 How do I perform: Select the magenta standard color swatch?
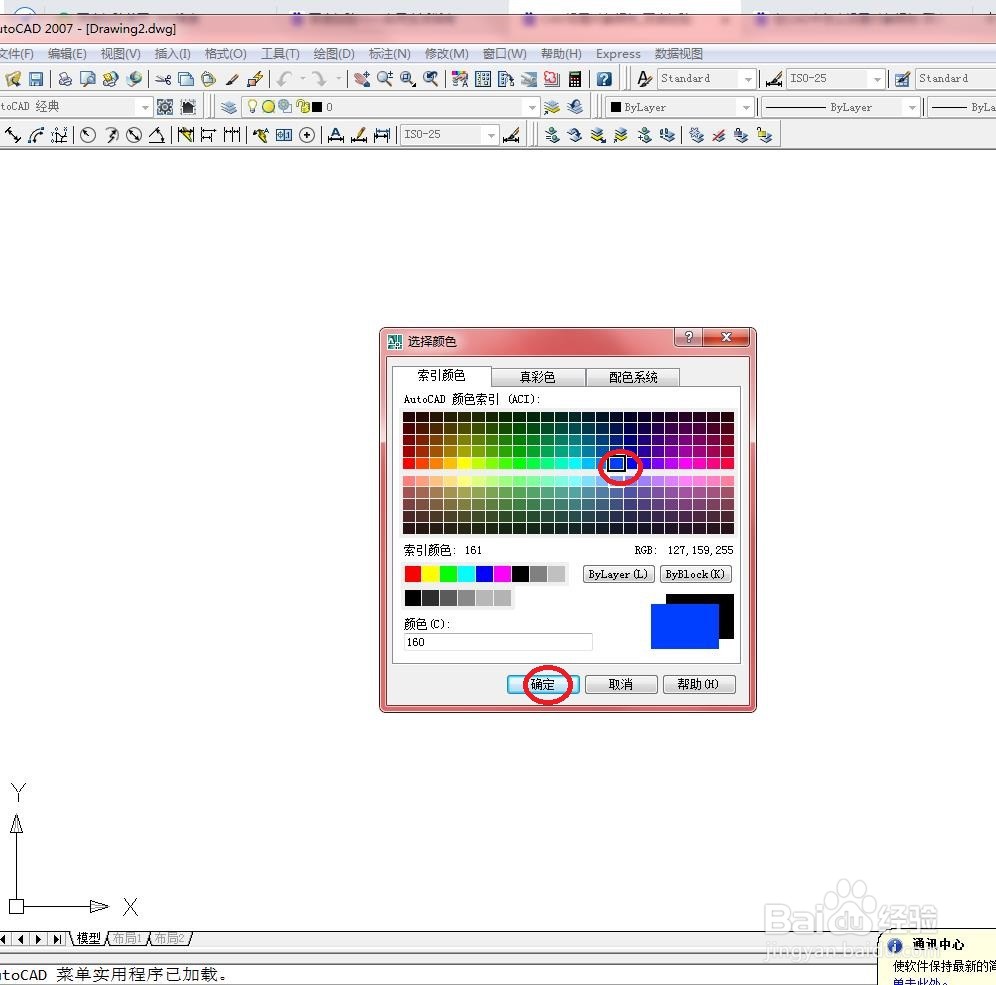tap(502, 574)
